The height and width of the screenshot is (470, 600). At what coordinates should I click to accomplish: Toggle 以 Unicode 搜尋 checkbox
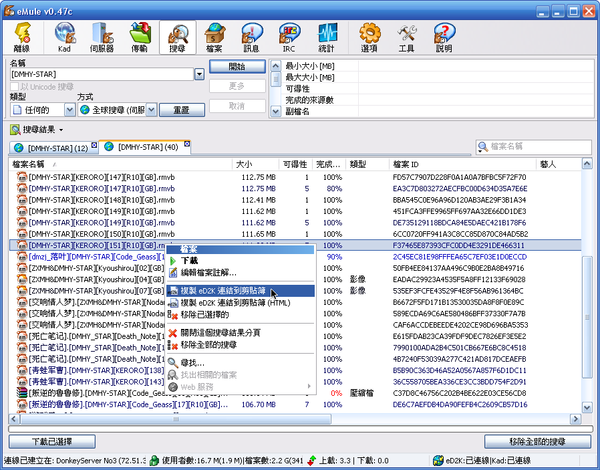15,87
